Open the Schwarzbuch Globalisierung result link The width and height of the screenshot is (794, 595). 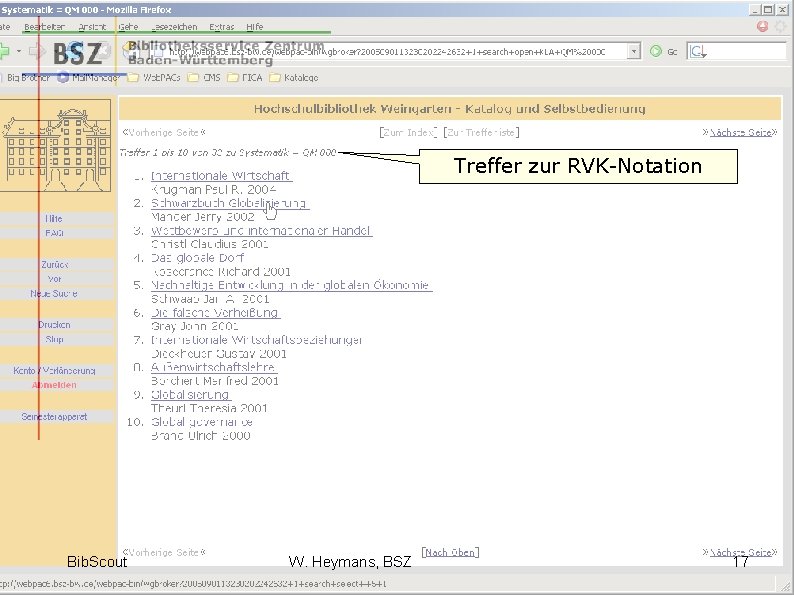coord(228,203)
